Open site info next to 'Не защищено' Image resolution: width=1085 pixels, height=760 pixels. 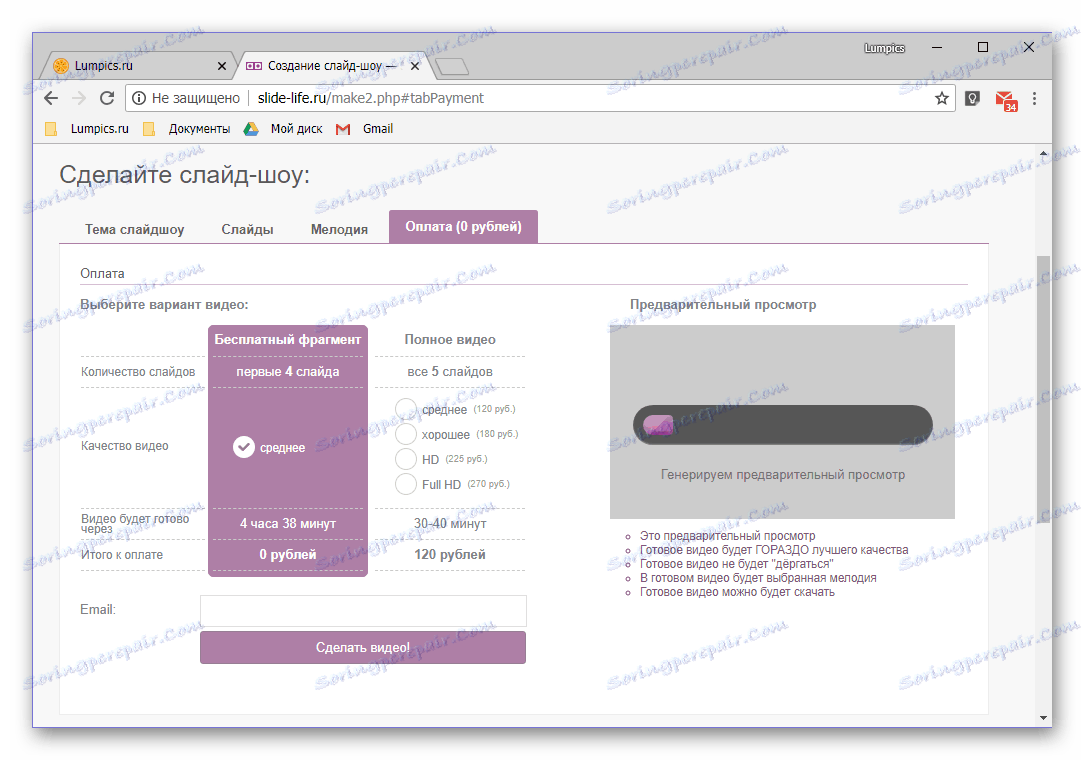point(139,98)
